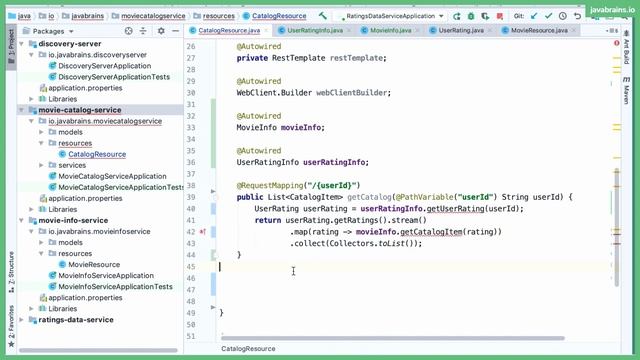Click the fold arrow at line 49
Image resolution: width=640 pixels, height=360 pixels.
click(213, 307)
